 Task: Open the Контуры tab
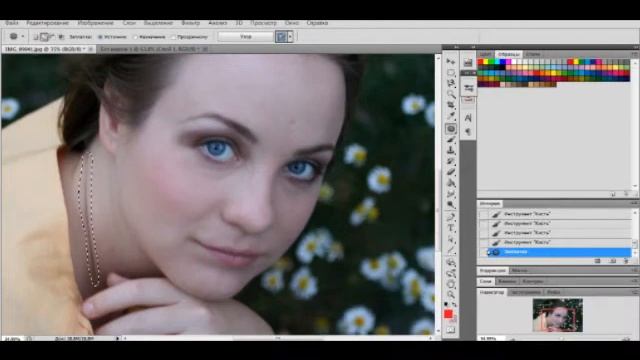tap(533, 281)
